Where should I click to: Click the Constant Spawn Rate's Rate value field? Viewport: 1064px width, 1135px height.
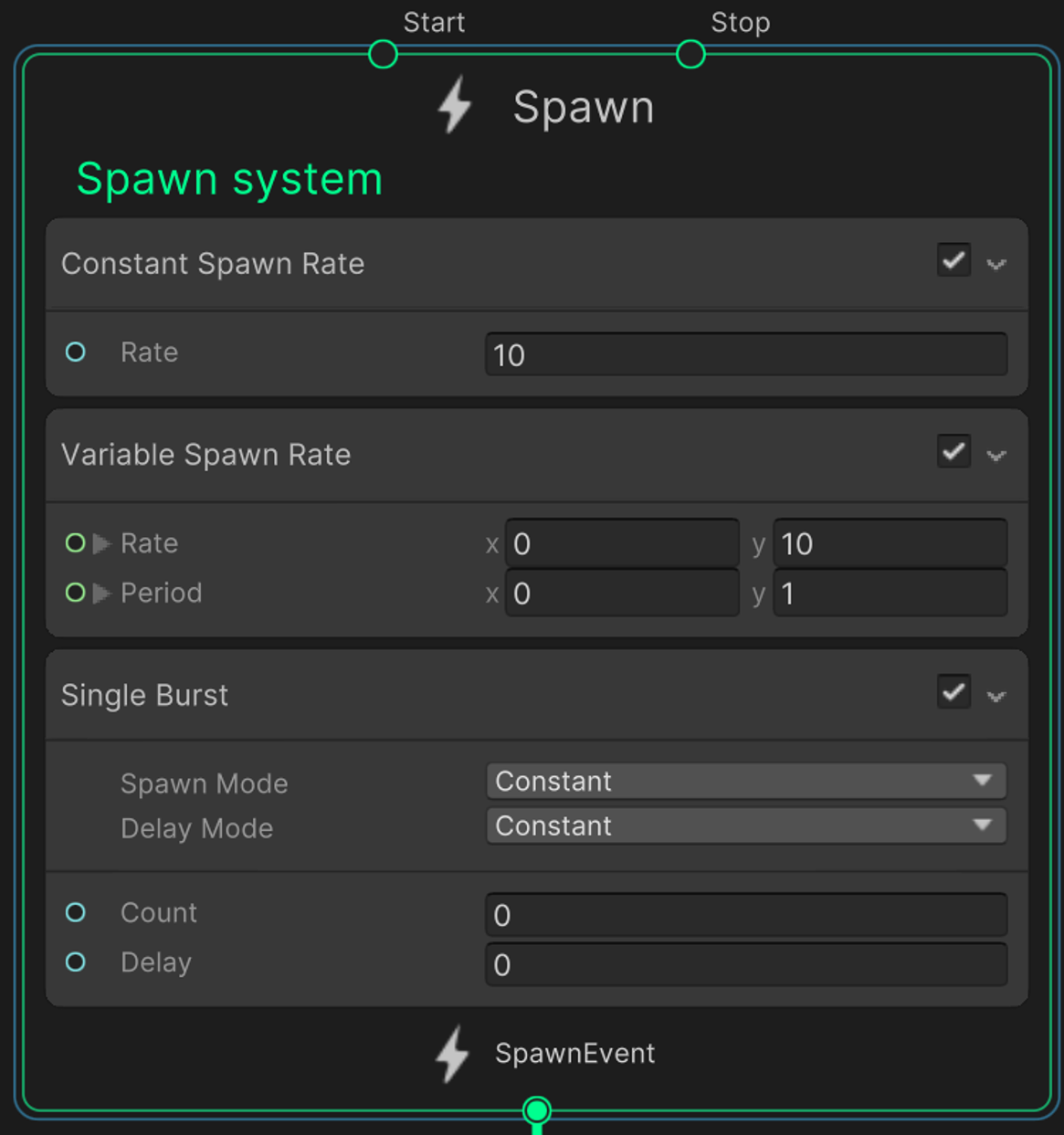coord(745,354)
